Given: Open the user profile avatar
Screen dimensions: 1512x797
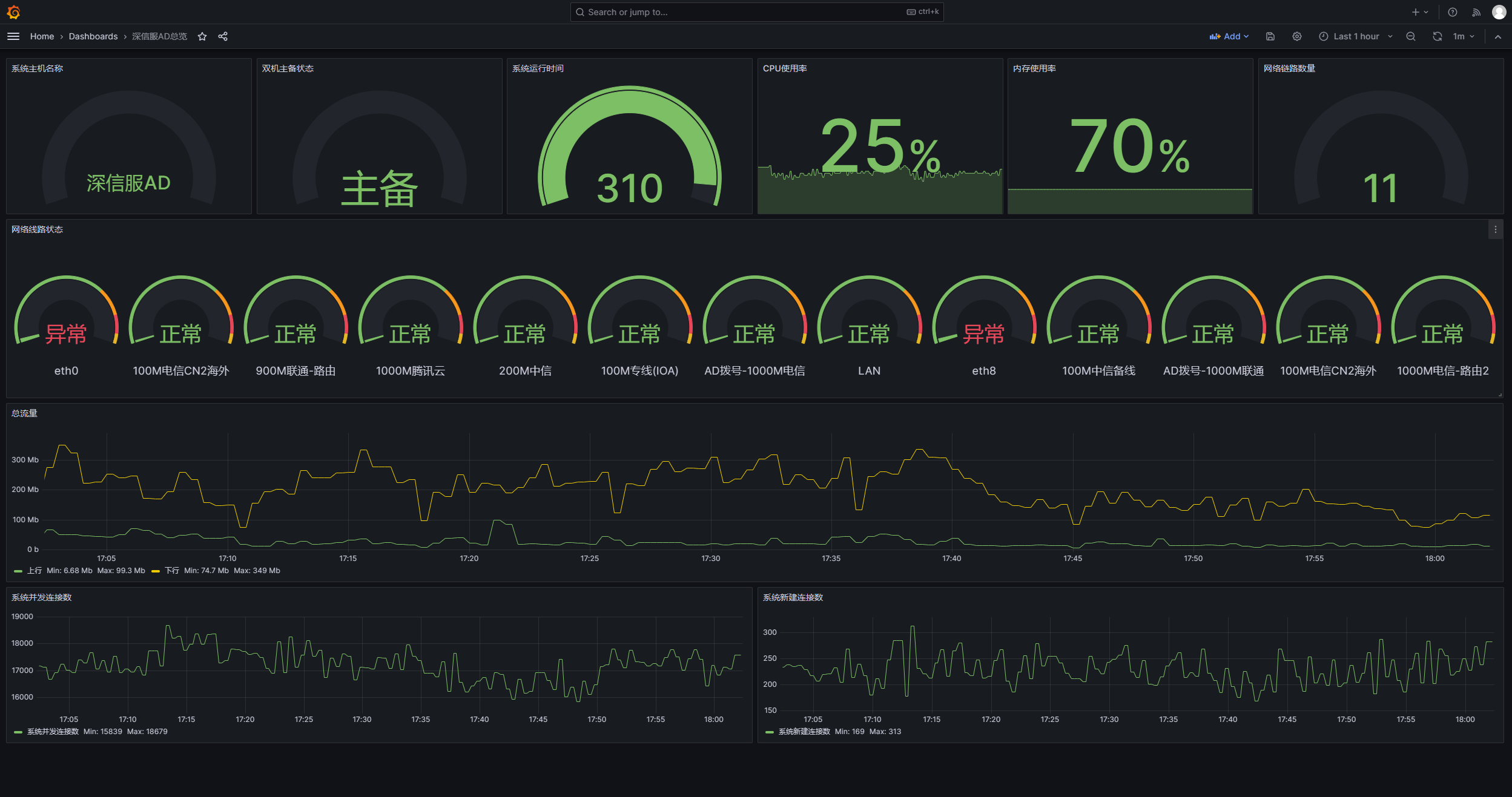Looking at the screenshot, I should coord(1499,12).
